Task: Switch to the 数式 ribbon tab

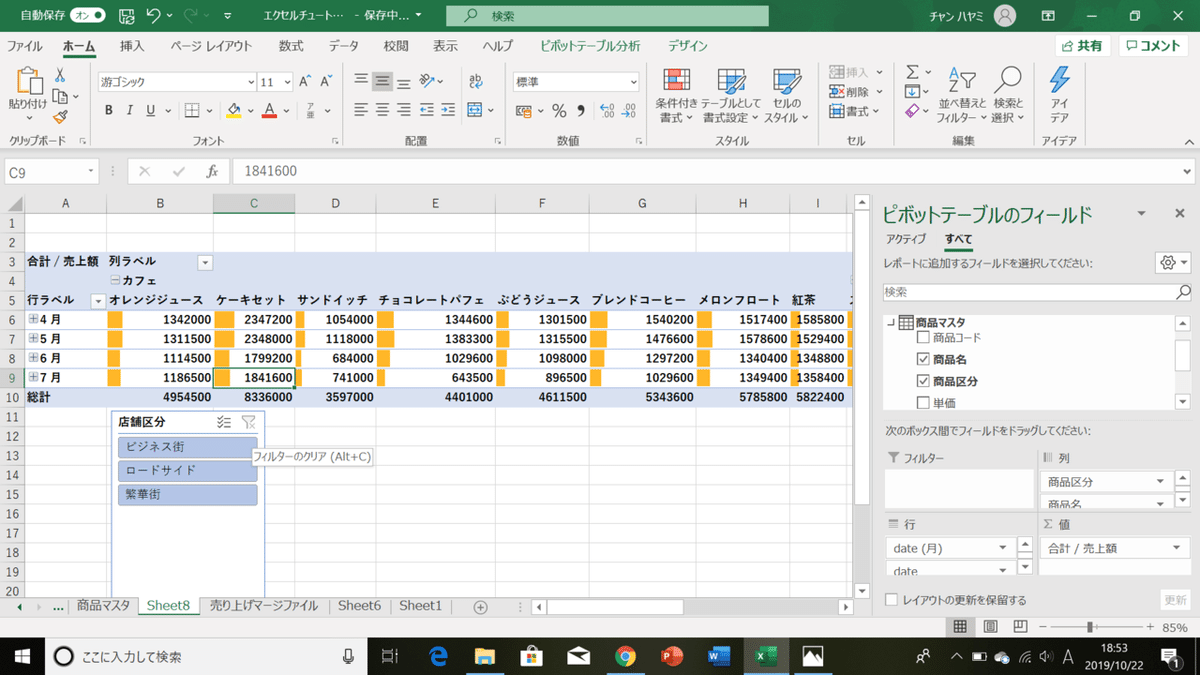Action: pyautogui.click(x=291, y=46)
